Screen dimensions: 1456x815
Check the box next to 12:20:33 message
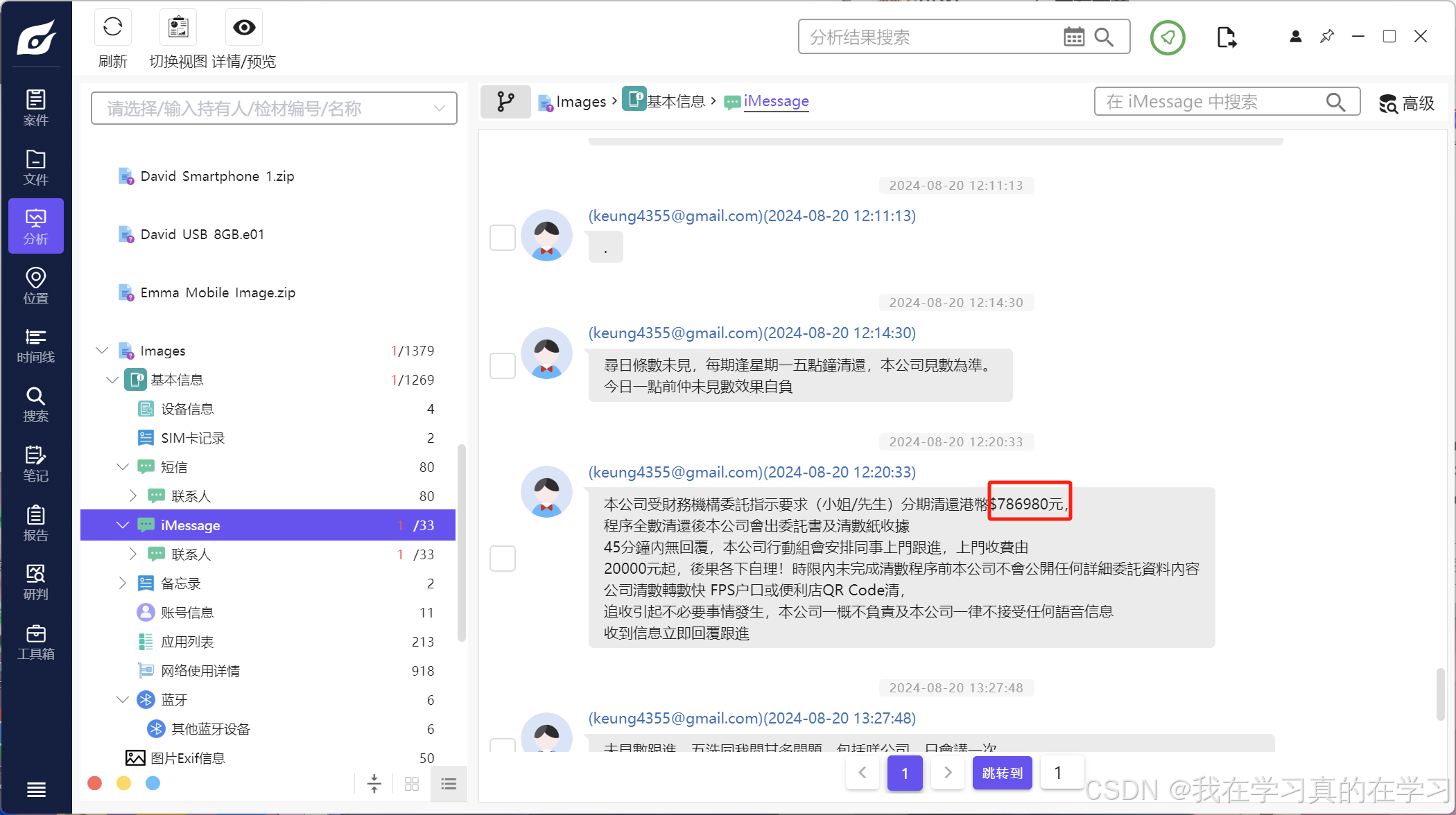click(x=502, y=558)
